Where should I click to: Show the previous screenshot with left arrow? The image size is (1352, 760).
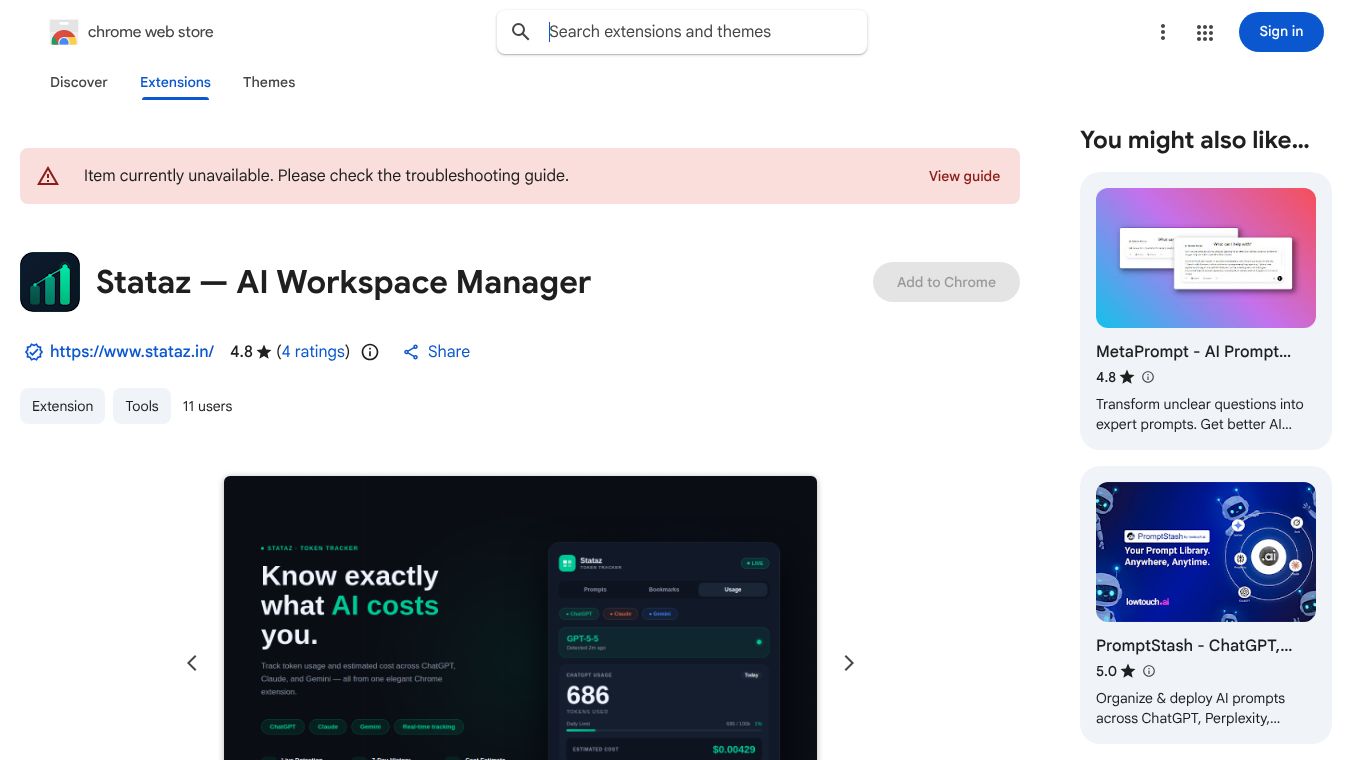click(x=192, y=663)
